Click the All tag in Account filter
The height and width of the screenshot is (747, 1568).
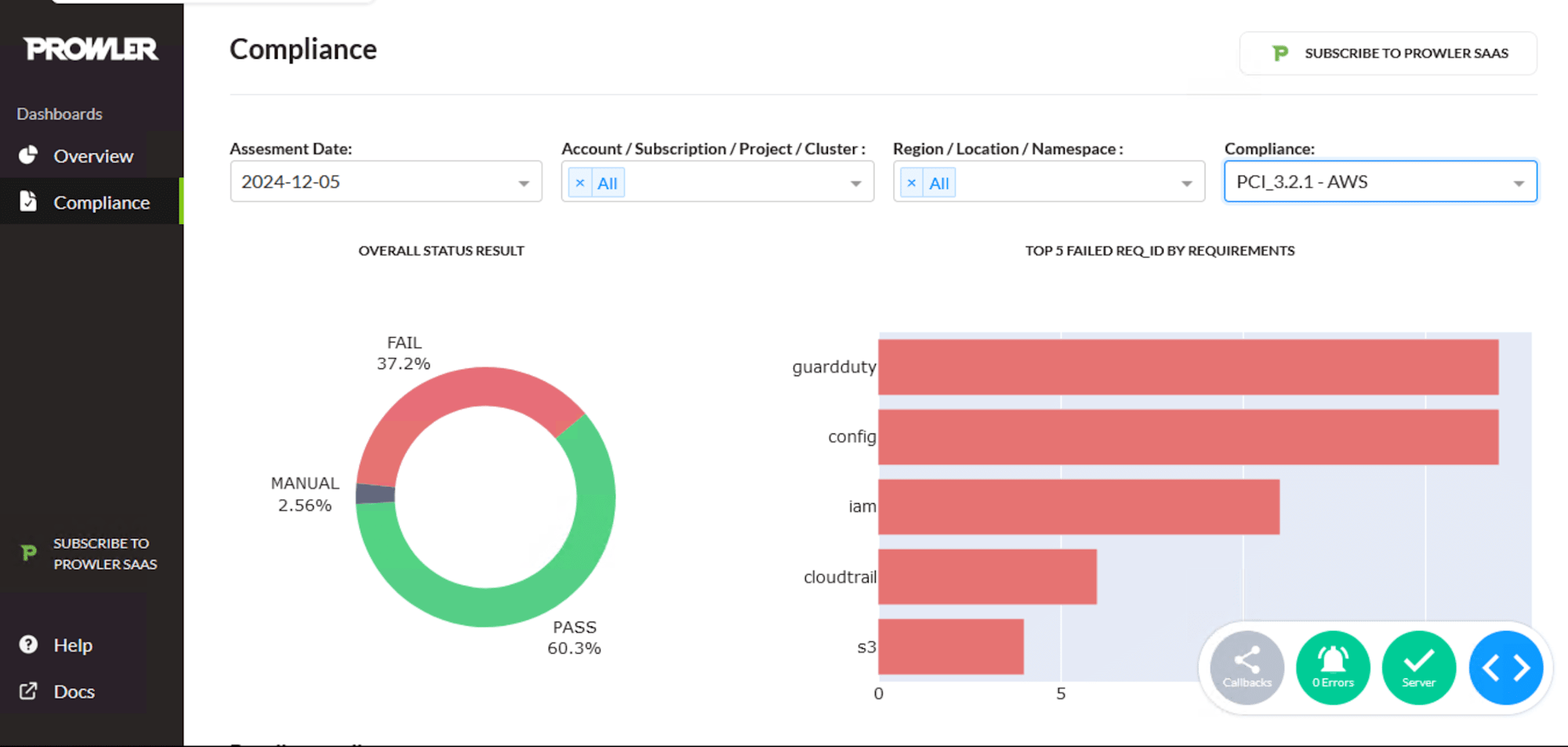(608, 183)
